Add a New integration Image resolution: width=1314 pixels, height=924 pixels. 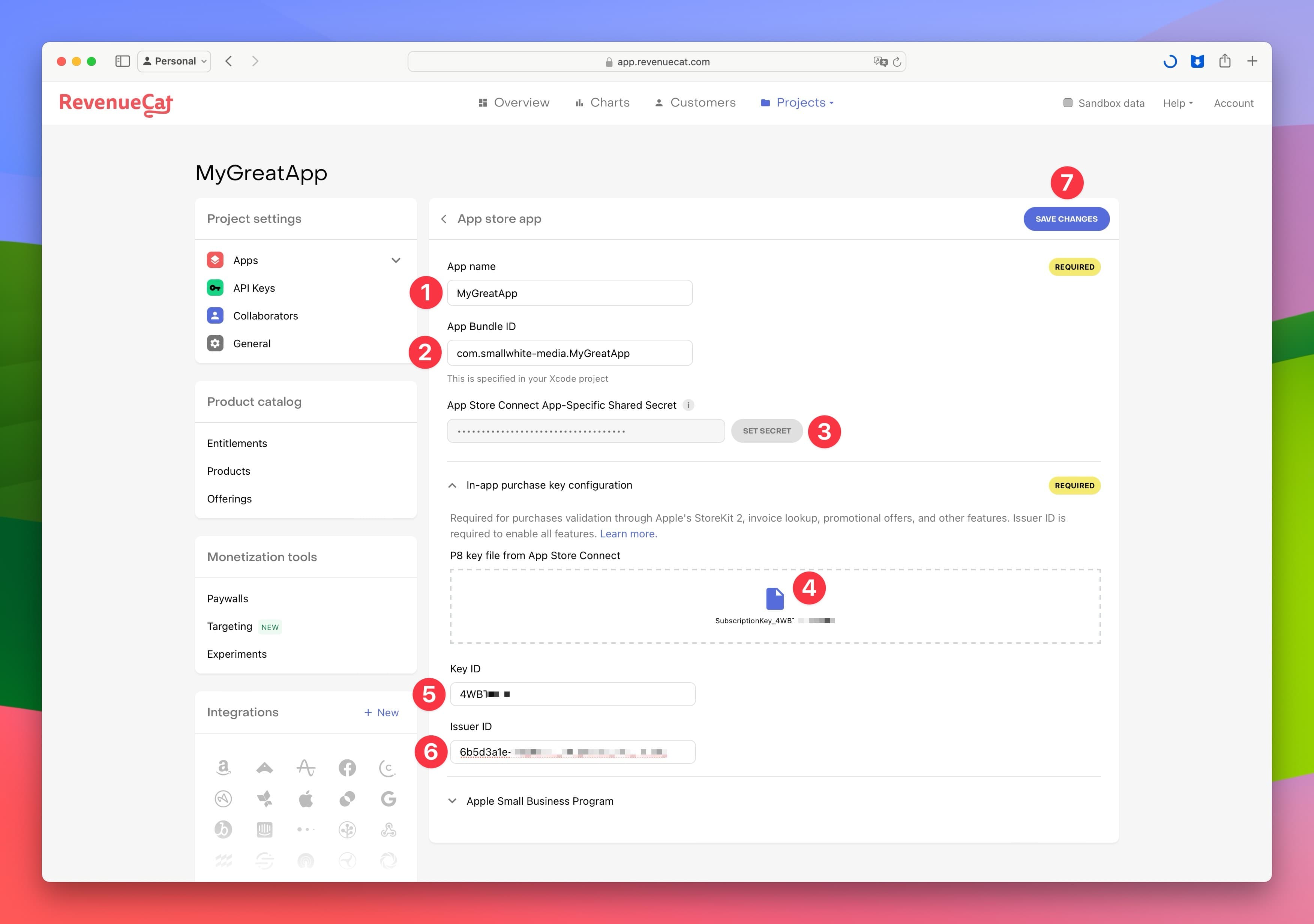(381, 713)
